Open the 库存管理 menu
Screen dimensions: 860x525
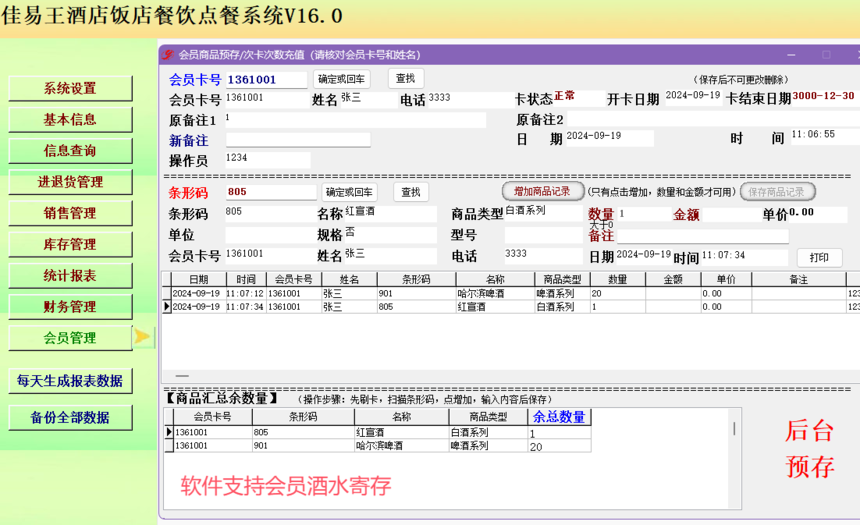[70, 244]
